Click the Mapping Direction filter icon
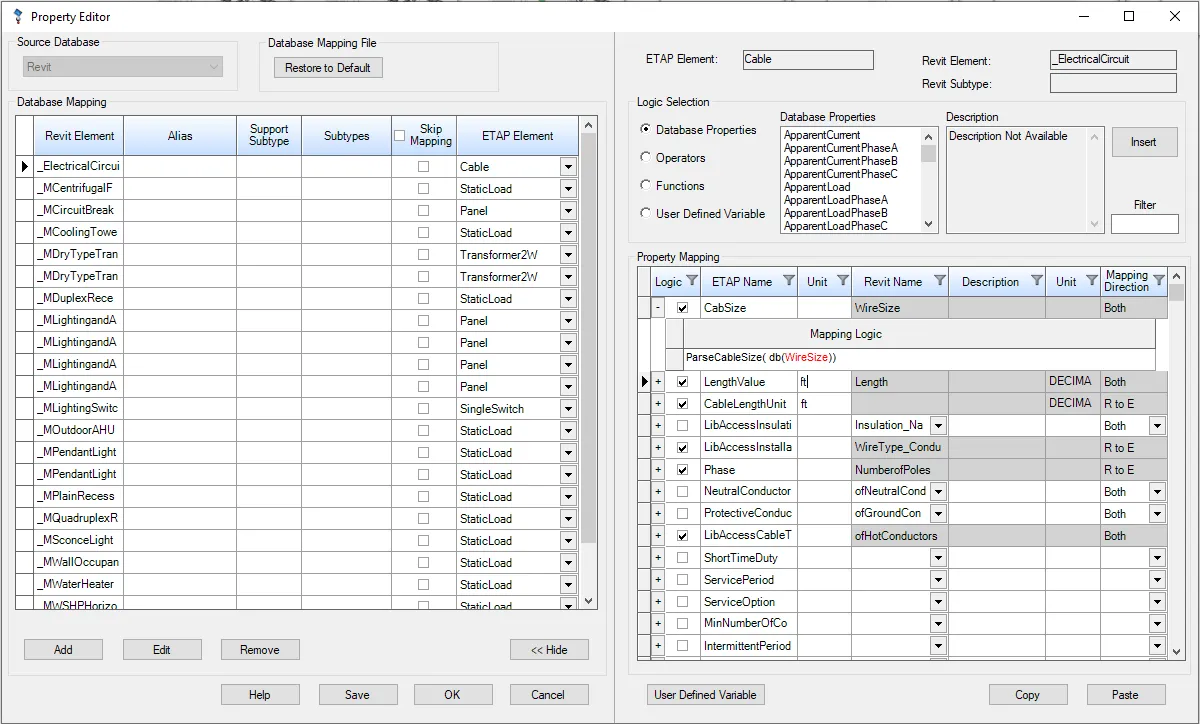 tap(1158, 281)
